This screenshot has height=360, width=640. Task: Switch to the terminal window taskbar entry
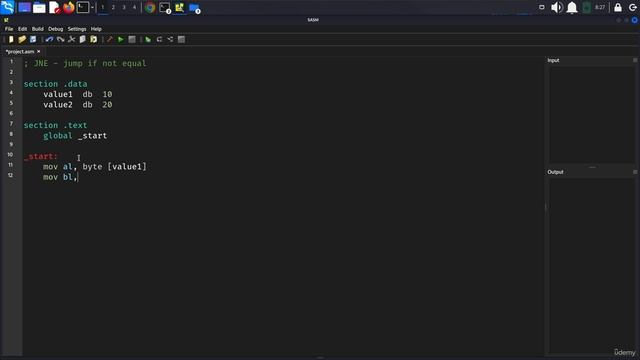[x=165, y=7]
